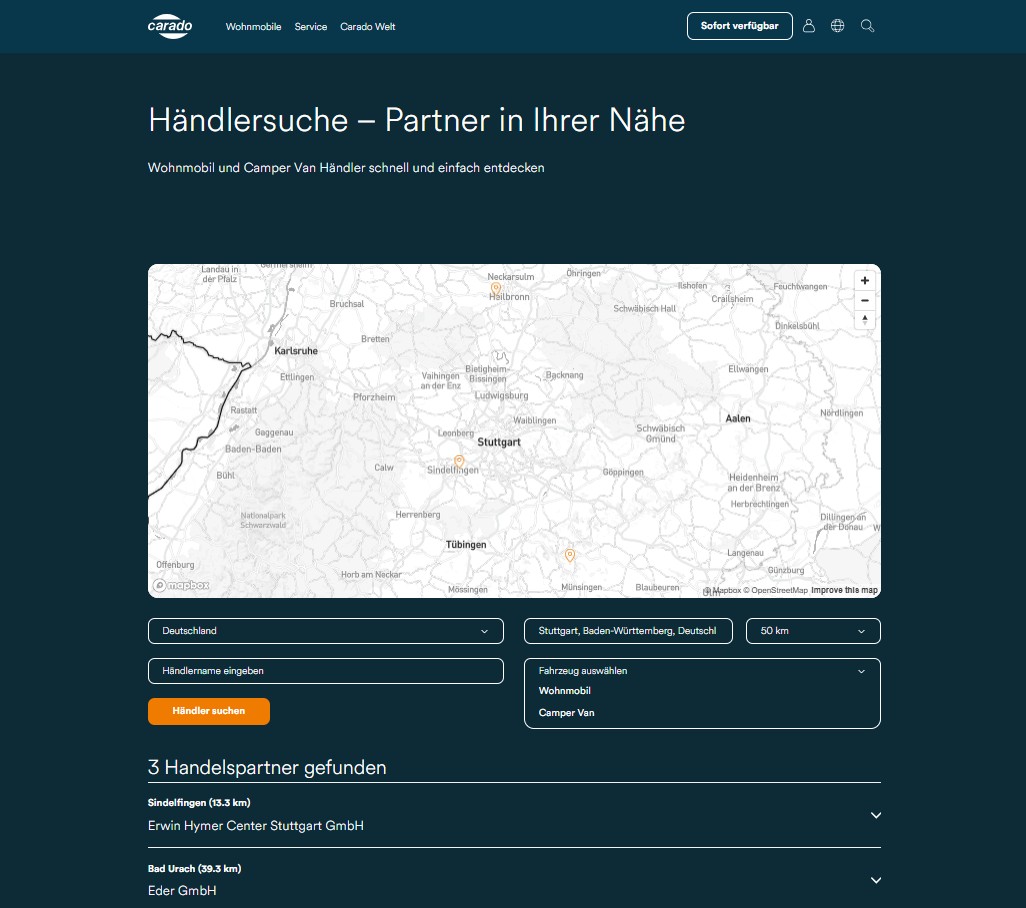Click the map pin at Sindelfingen
This screenshot has height=908, width=1026.
[459, 461]
